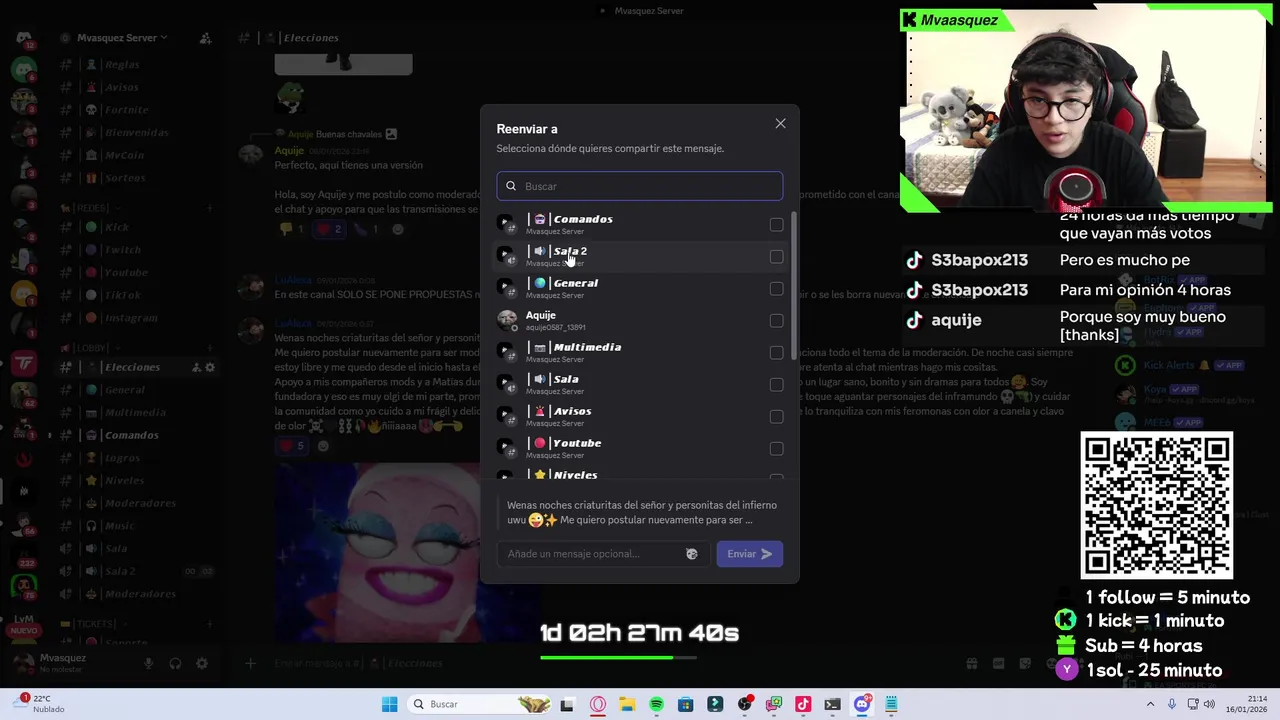Open the Bienvenidas channel

[x=135, y=133]
